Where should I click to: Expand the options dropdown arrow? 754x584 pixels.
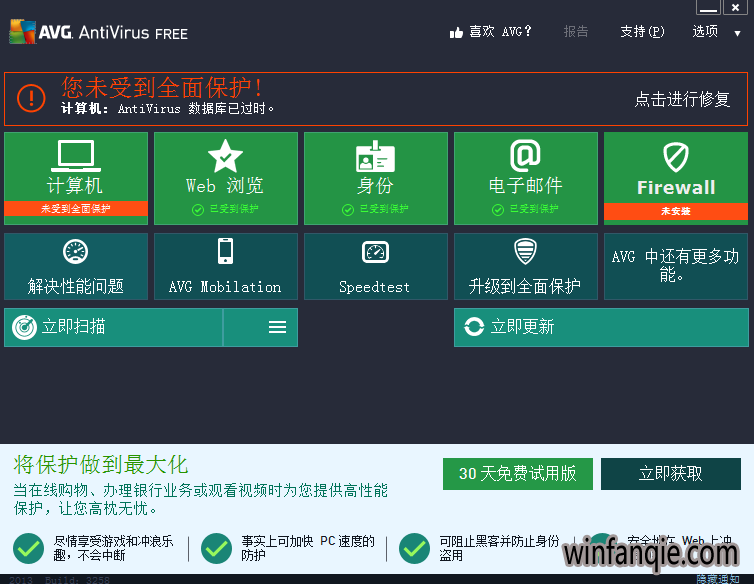737,33
